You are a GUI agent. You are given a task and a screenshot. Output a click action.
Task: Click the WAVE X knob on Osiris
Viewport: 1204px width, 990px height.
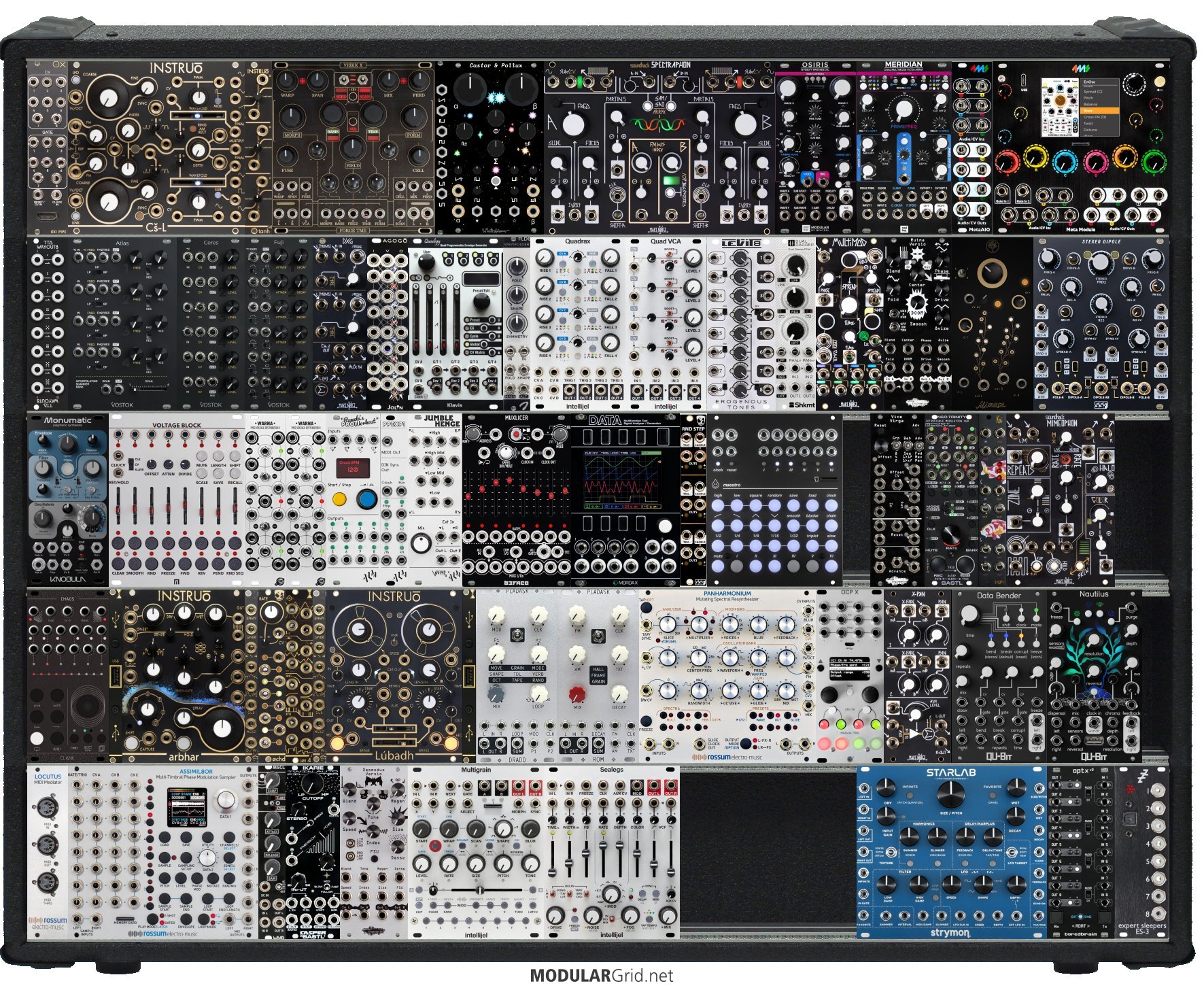[x=790, y=88]
